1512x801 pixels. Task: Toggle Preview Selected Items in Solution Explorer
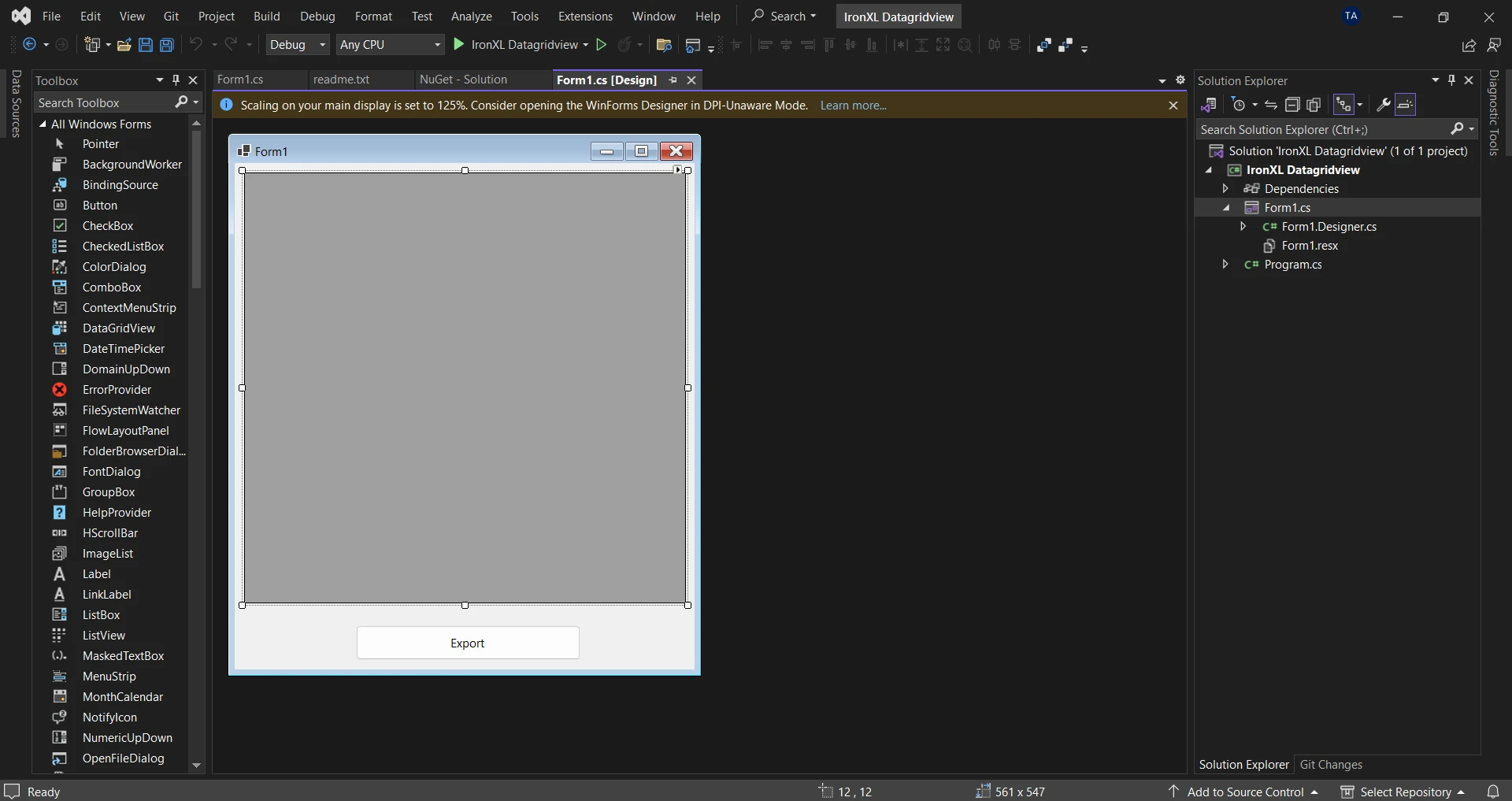click(1406, 105)
